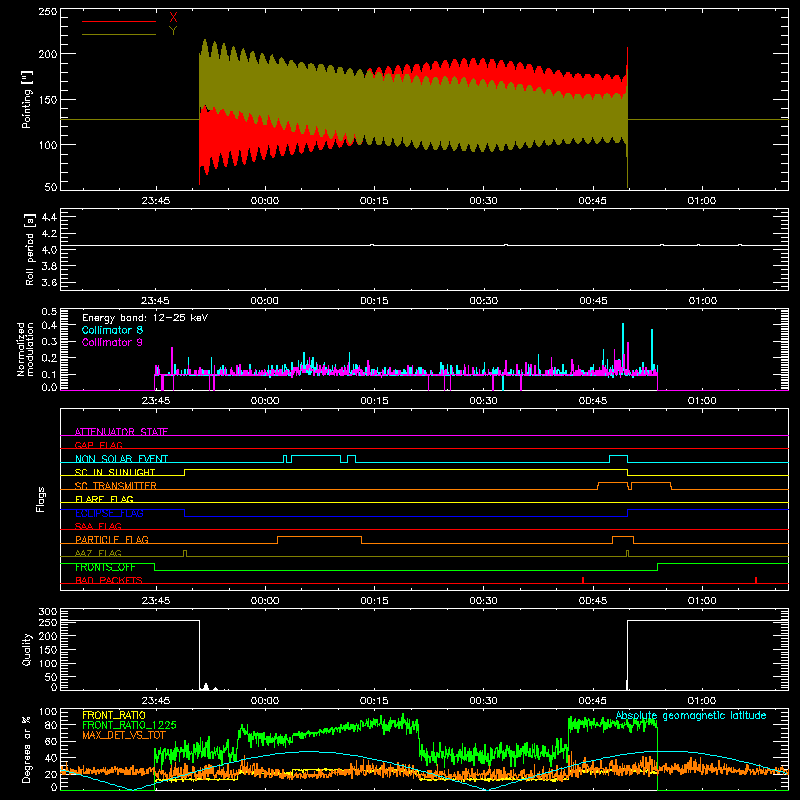Select the red X legend letter
This screenshot has width=800, height=800.
[x=173, y=18]
